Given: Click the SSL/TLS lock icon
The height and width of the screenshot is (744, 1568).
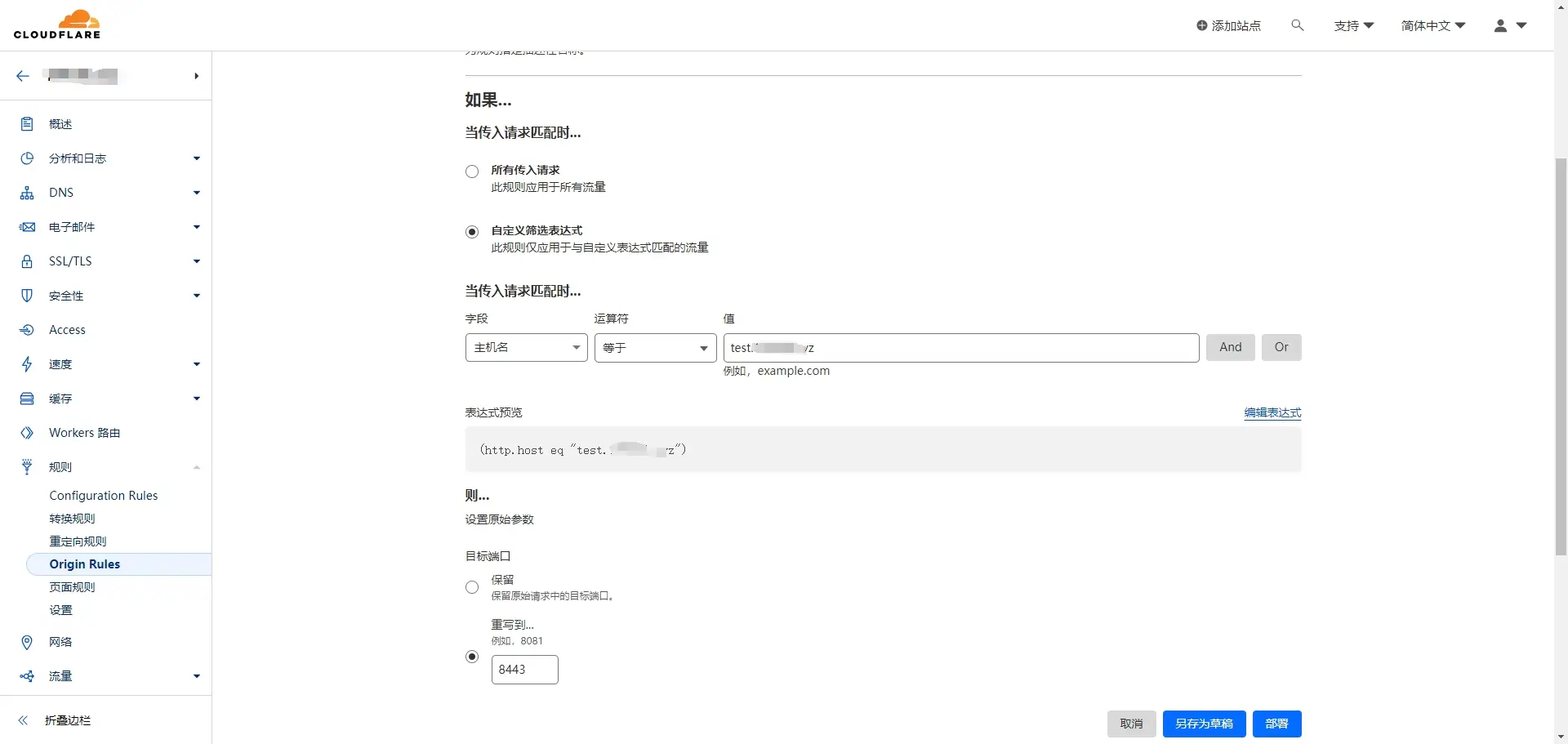Looking at the screenshot, I should click(x=27, y=261).
